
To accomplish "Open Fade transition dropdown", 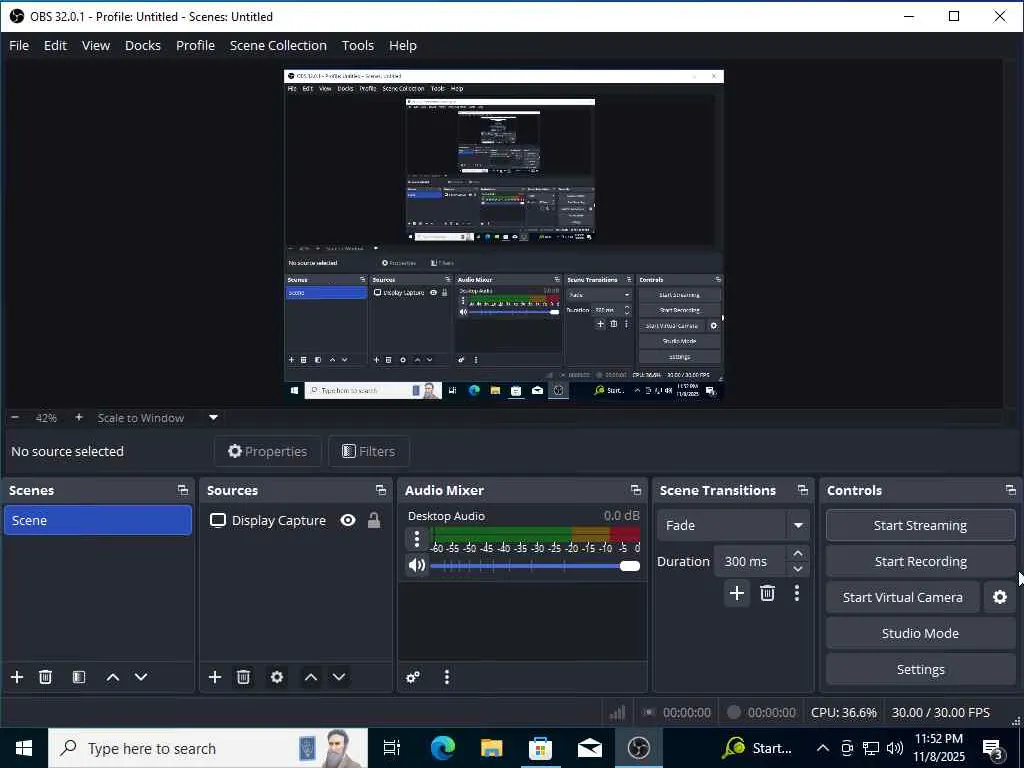I will (x=733, y=525).
